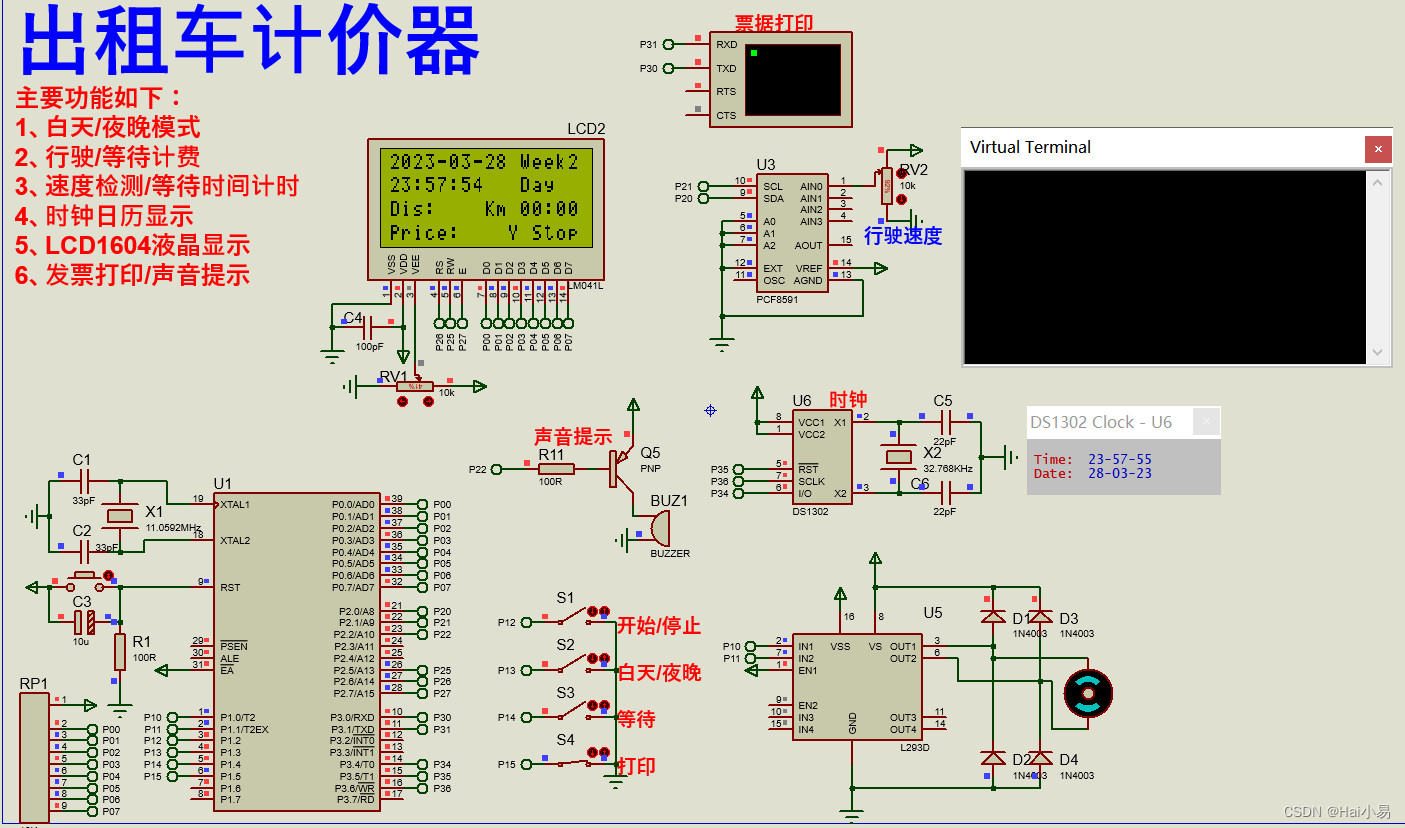Viewport: 1405px width, 828px height.
Task: Select the ticket printing virtual terminal component
Action: click(780, 80)
